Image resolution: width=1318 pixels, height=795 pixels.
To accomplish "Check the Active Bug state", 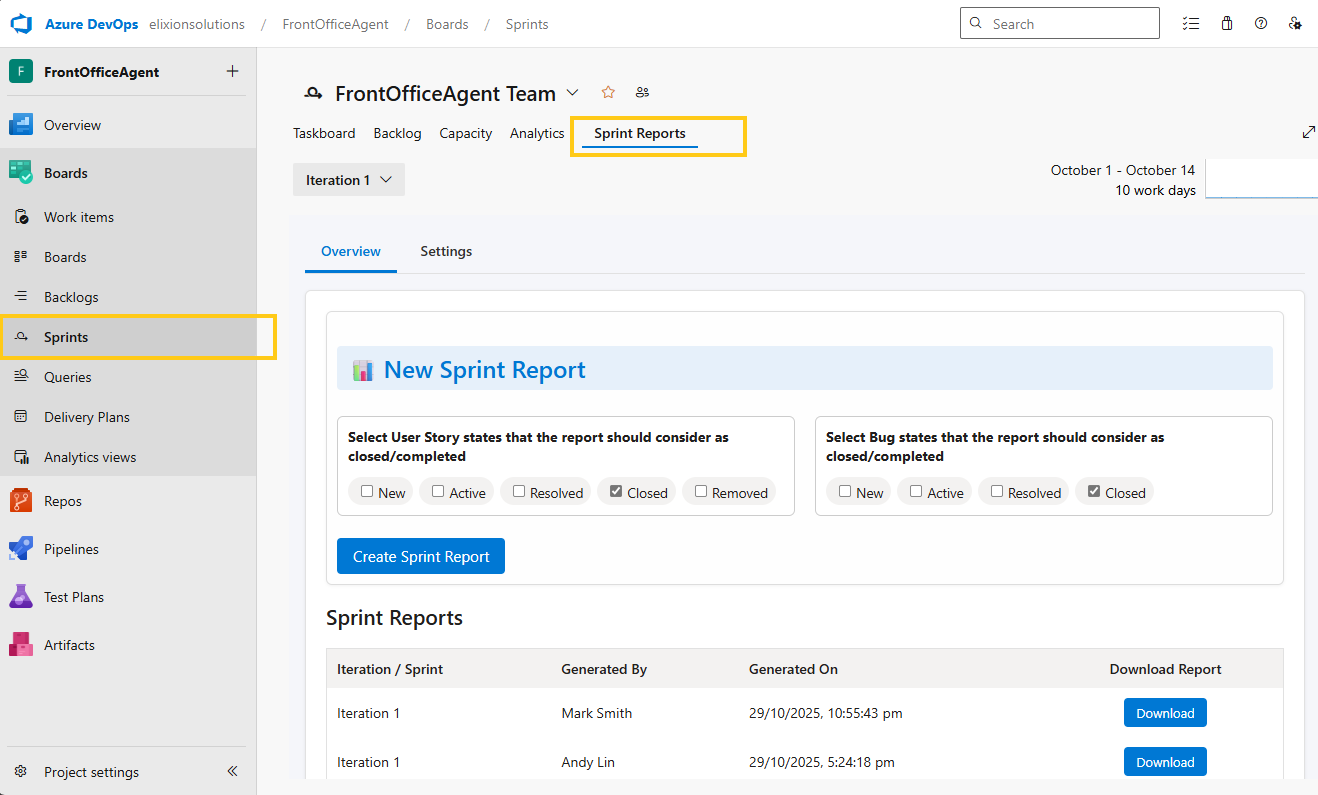I will [x=916, y=491].
